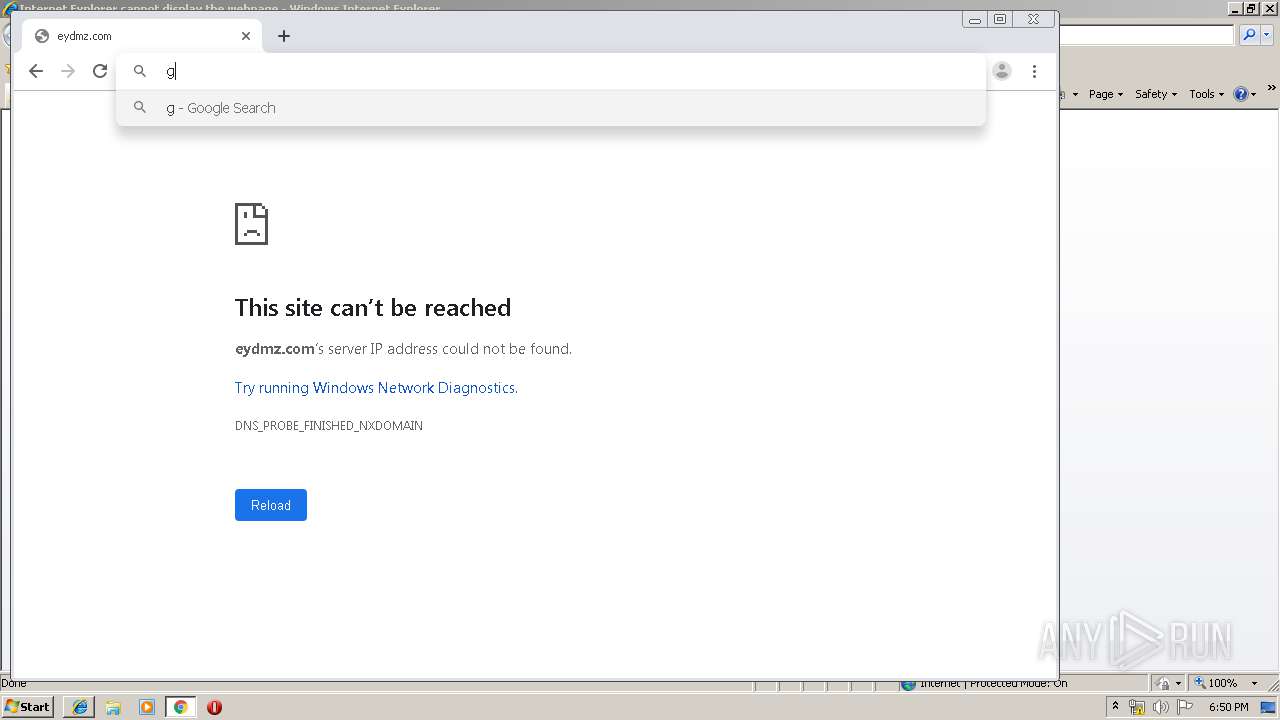Click the red Opera icon on taskbar

pos(214,707)
